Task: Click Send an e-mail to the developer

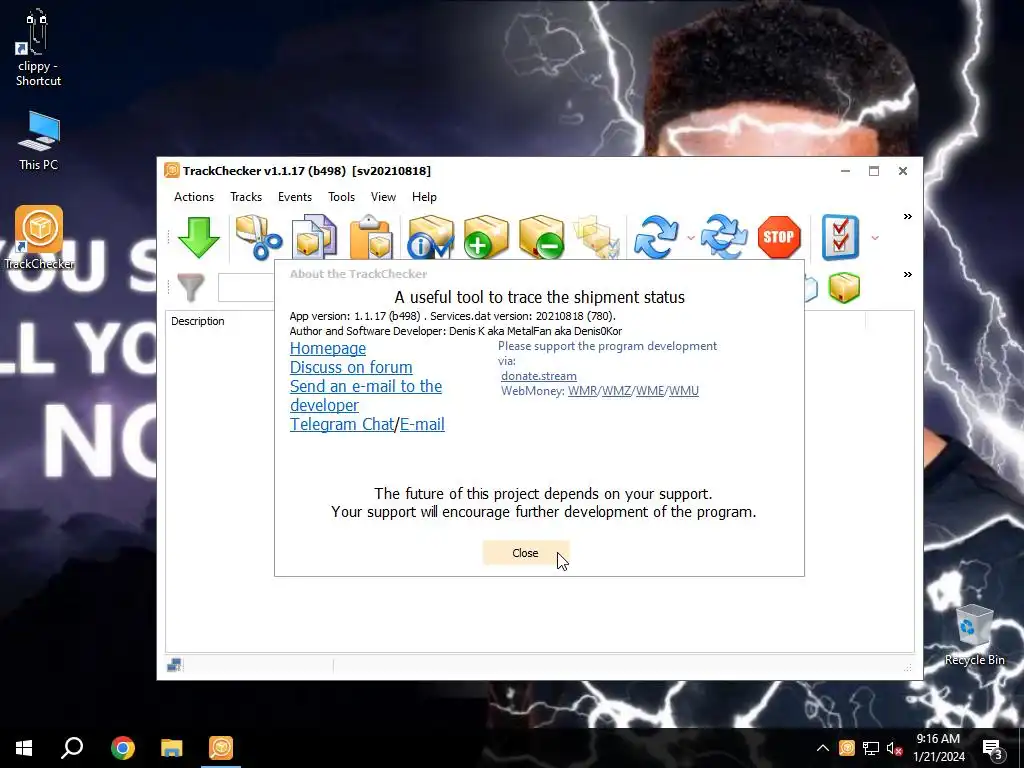Action: tap(366, 395)
